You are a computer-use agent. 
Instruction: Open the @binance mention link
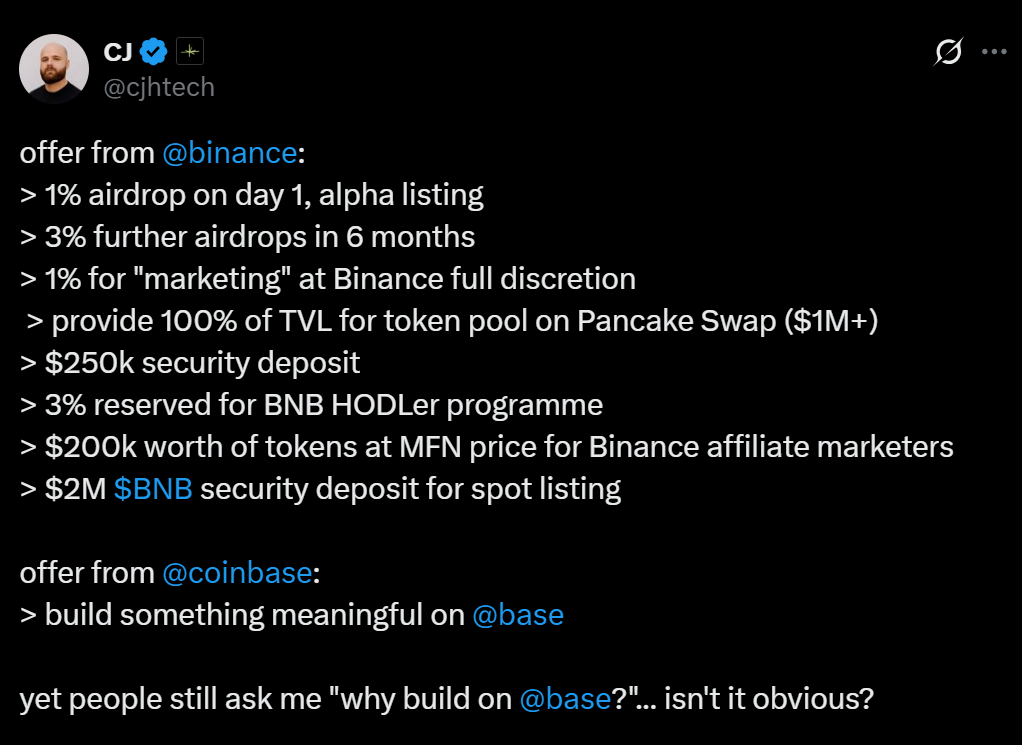click(x=229, y=153)
